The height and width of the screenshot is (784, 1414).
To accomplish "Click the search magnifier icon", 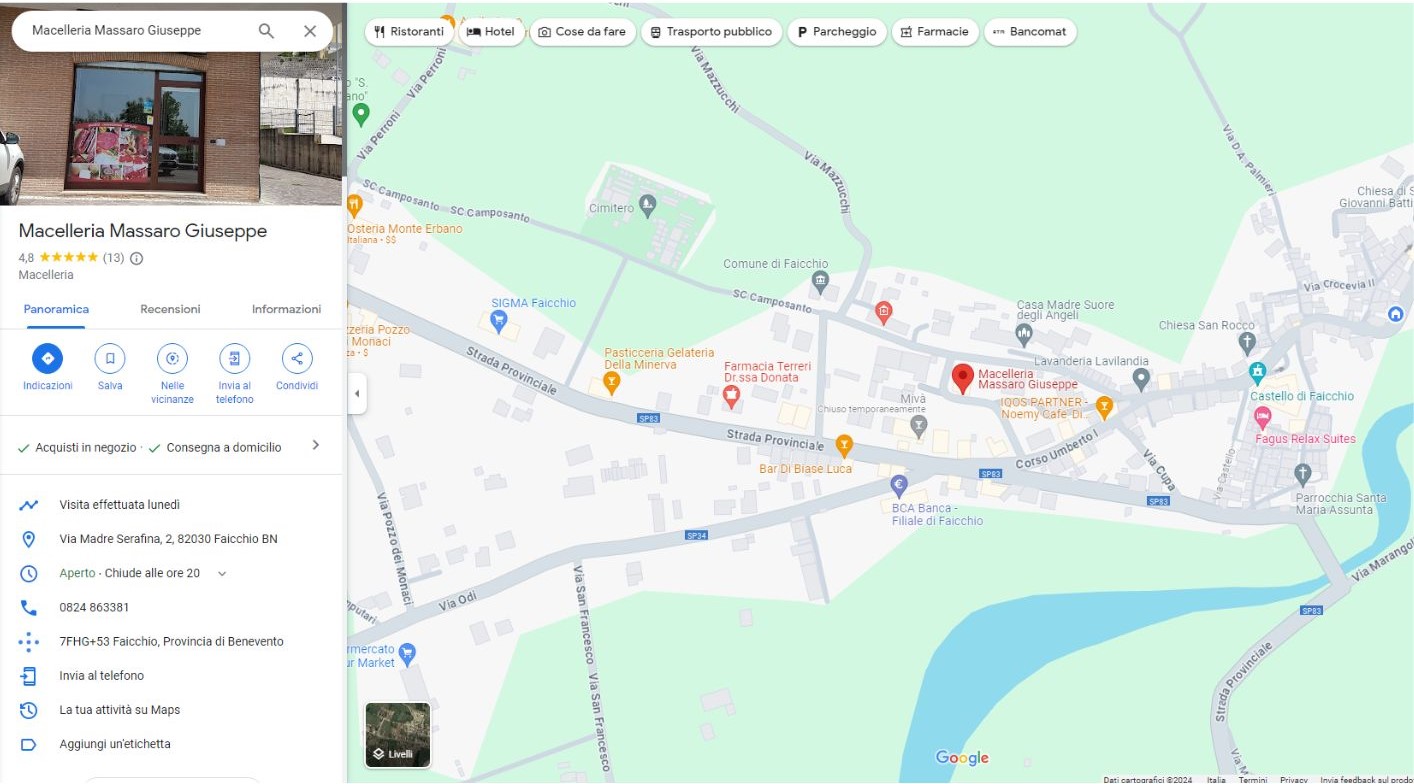I will 266,31.
